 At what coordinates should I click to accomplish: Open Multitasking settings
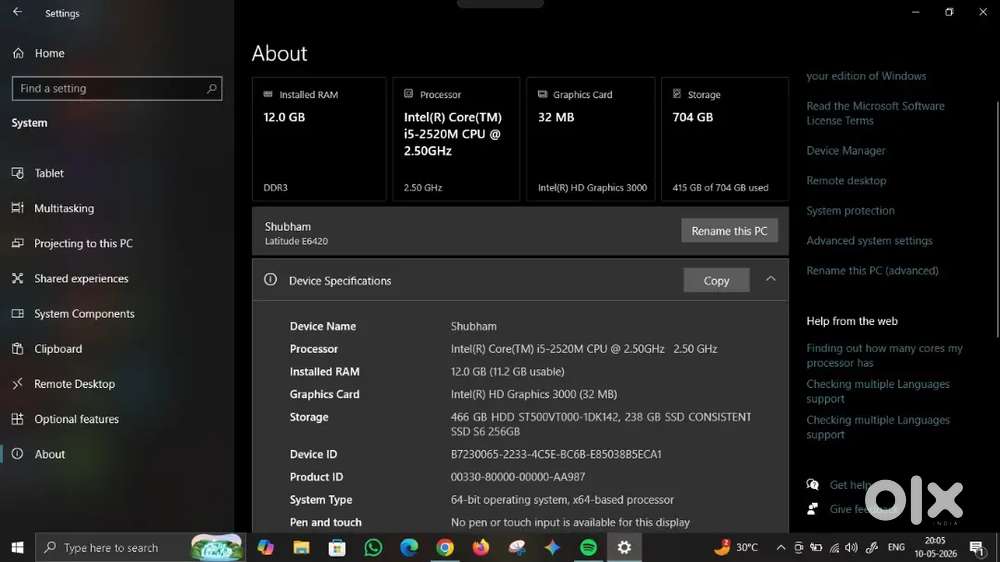click(53, 209)
